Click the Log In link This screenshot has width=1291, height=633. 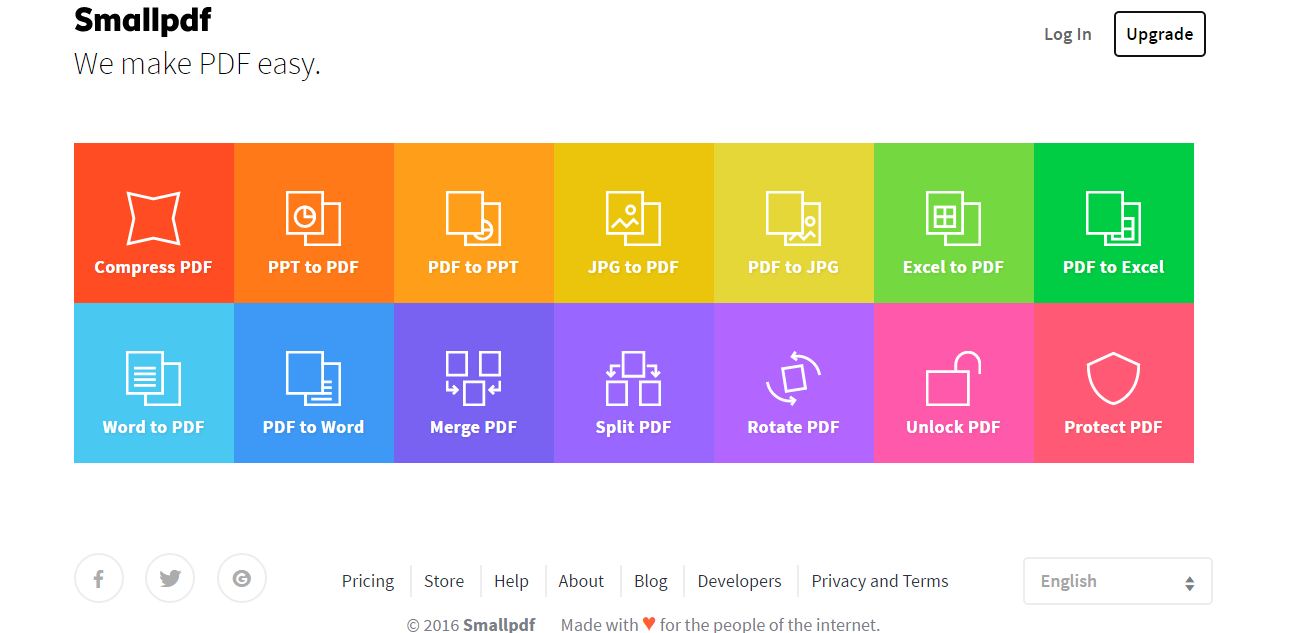click(1068, 34)
